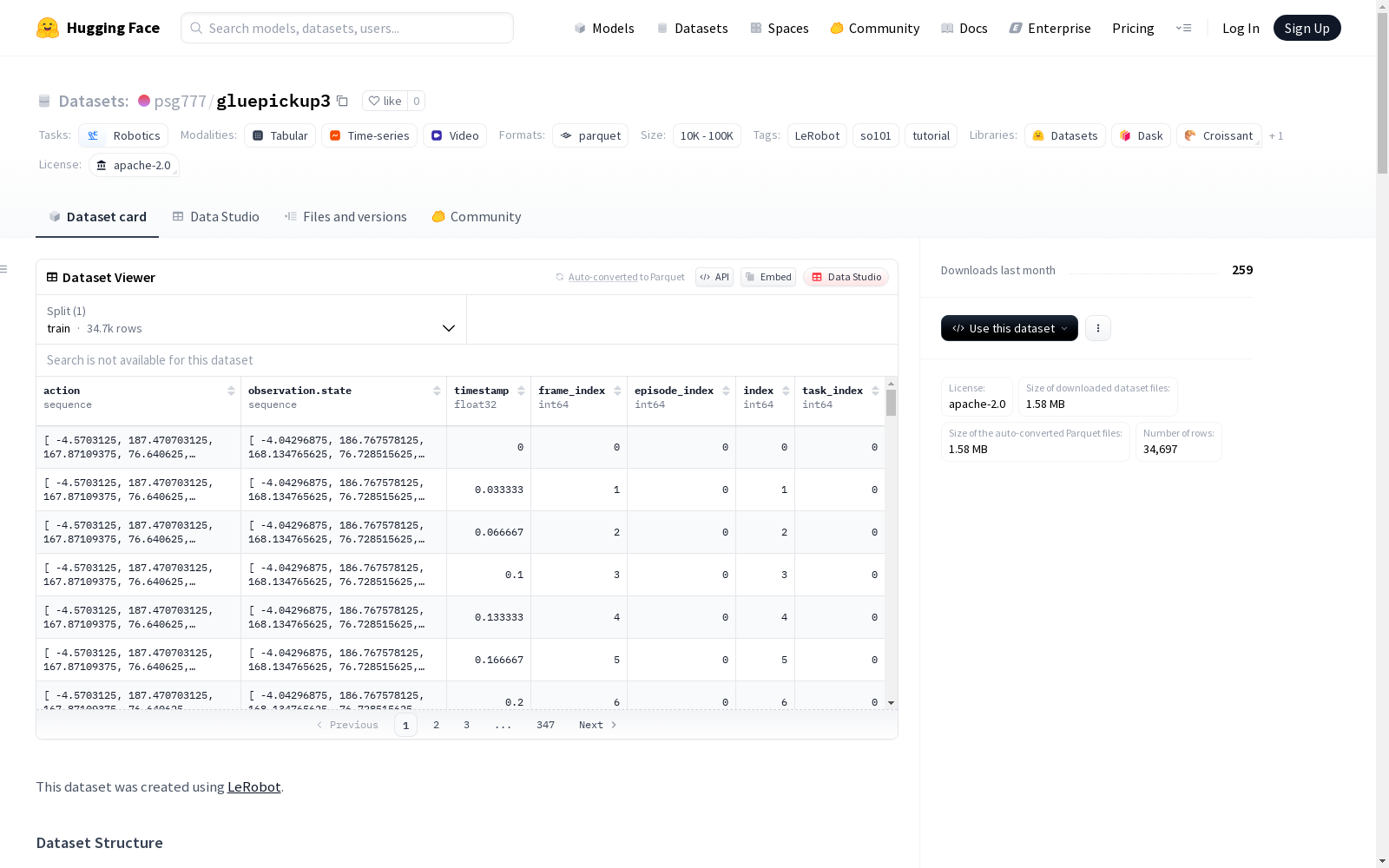This screenshot has width=1389, height=868.
Task: Select the Time-series modality tag
Action: click(369, 135)
